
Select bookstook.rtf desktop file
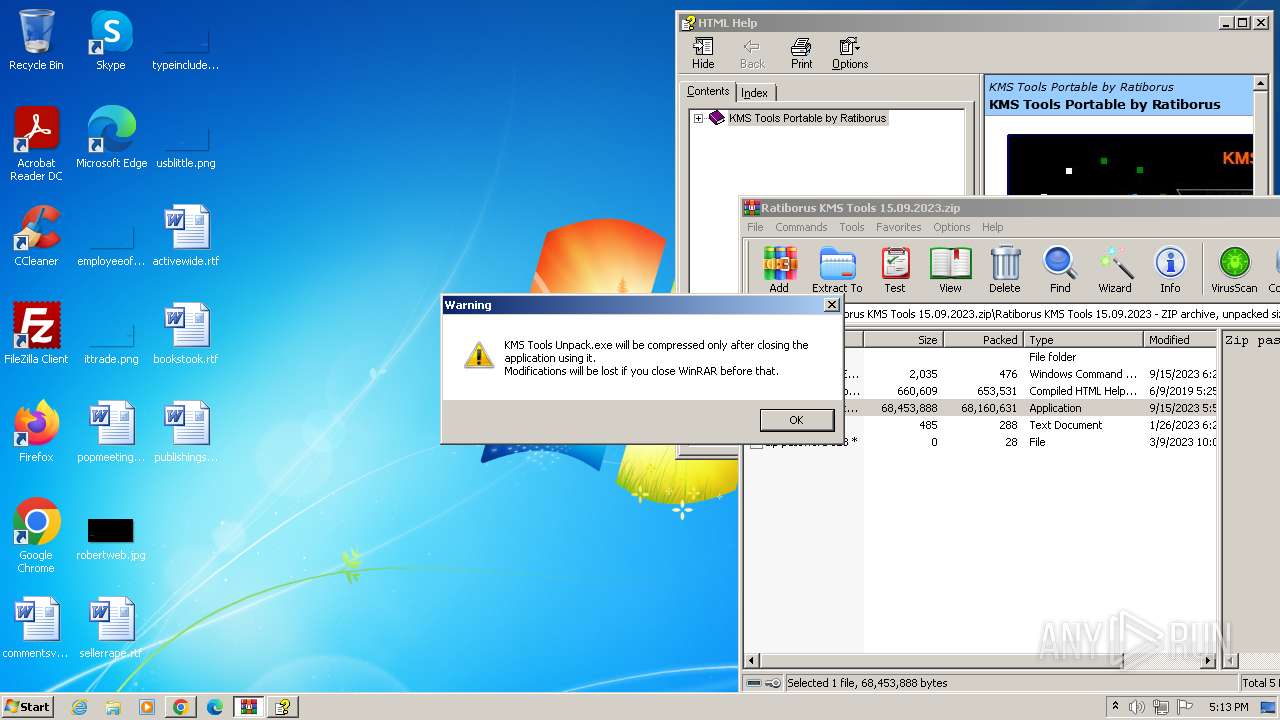coord(186,334)
